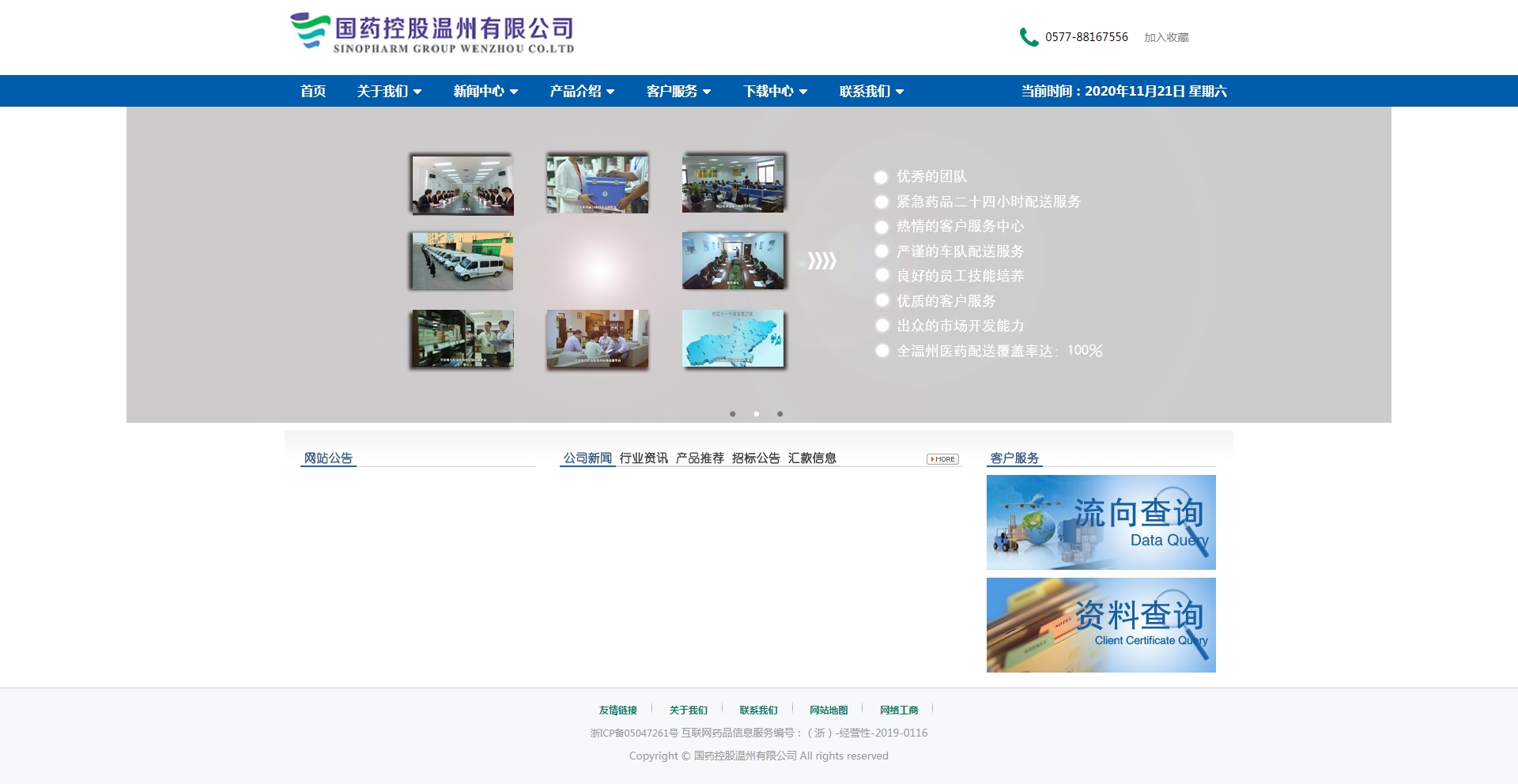Screen dimensions: 1518x784
Task: Click the MORE arrow in the news section
Action: point(942,459)
